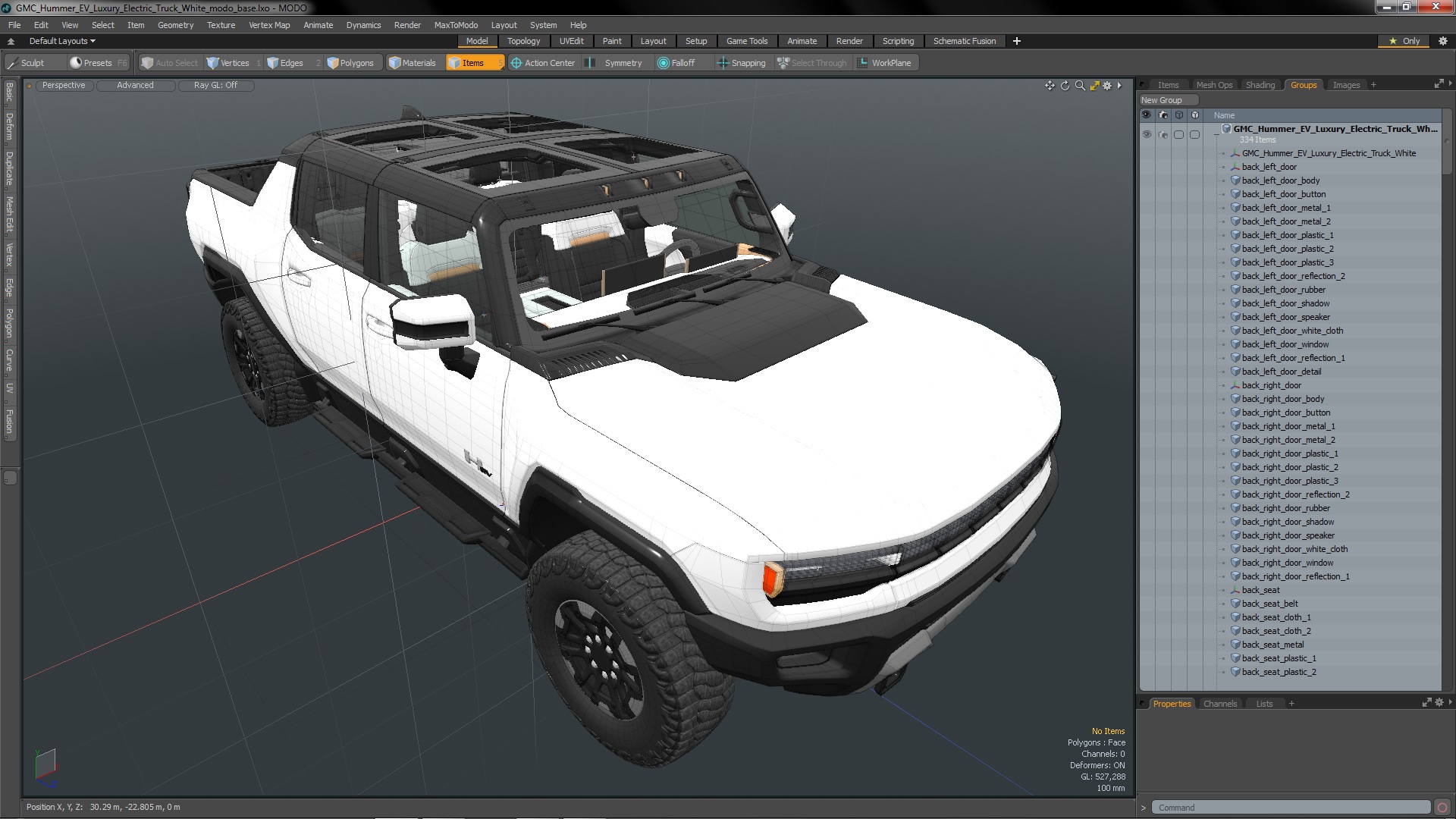This screenshot has height=819, width=1456.
Task: Switch to the Shading tab
Action: (1260, 85)
